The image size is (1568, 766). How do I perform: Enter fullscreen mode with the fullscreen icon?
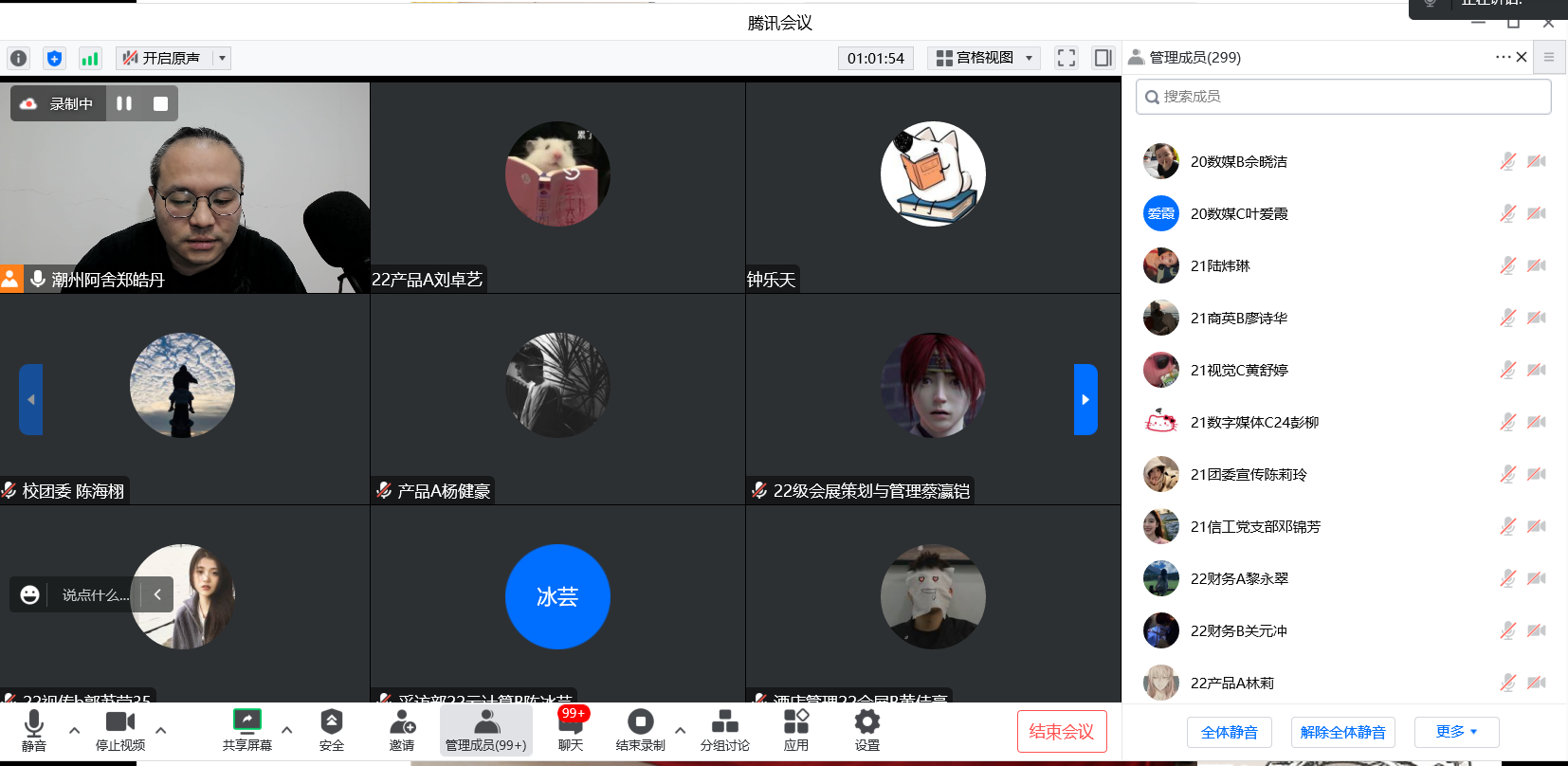1067,58
